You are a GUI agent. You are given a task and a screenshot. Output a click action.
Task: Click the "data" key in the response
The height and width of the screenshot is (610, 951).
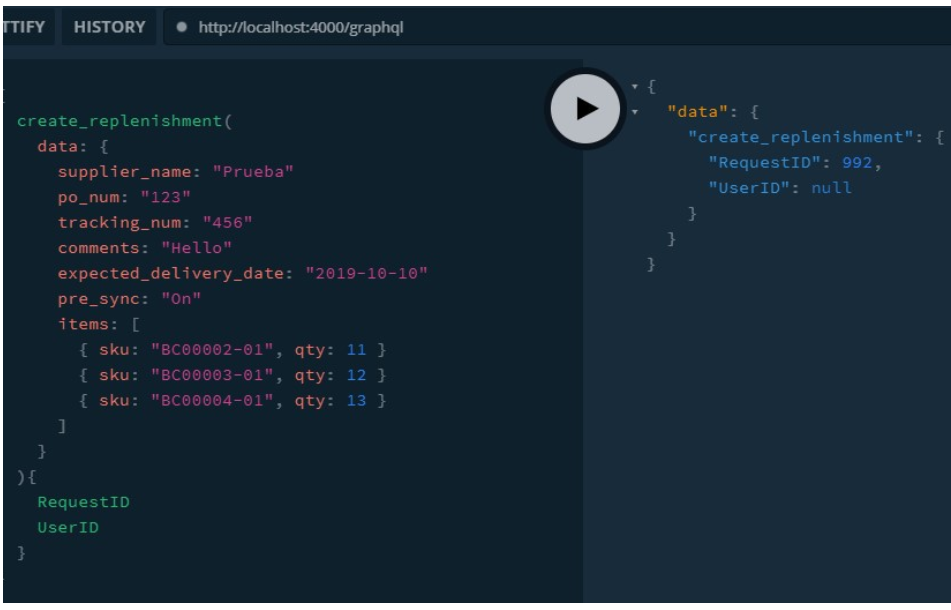697,112
